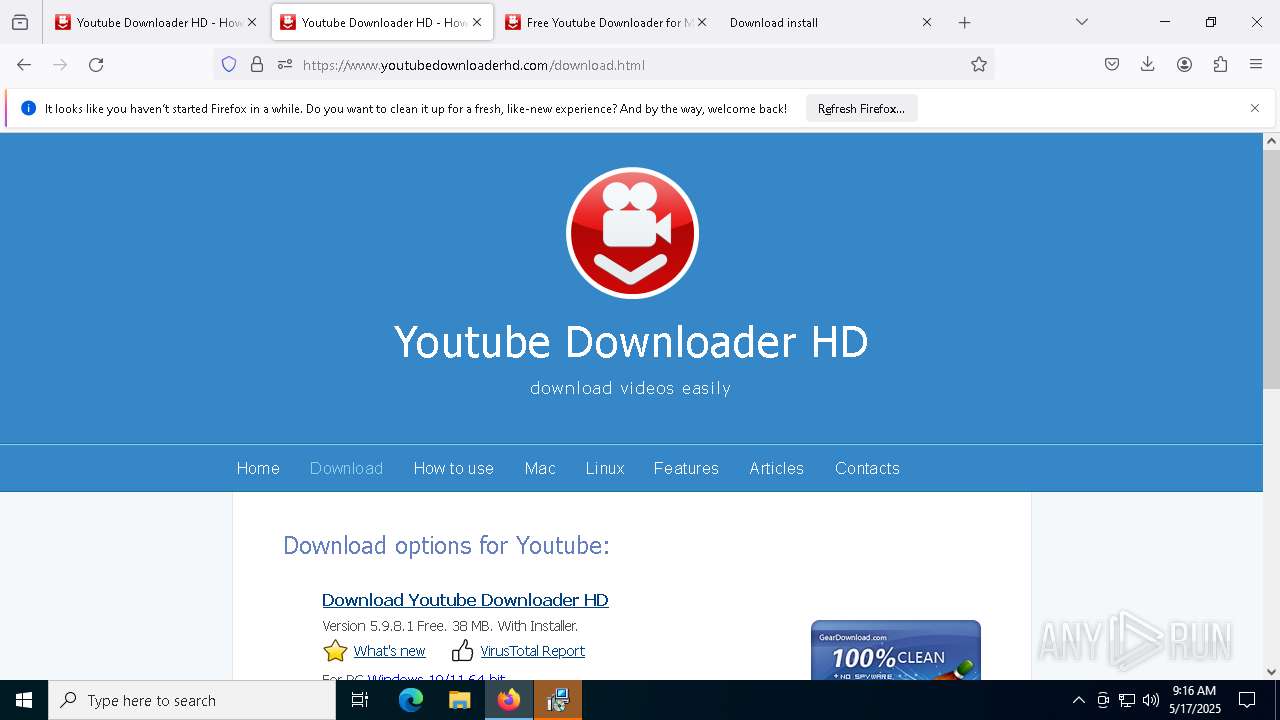Open Task View on the taskbar
Image resolution: width=1280 pixels, height=720 pixels.
360,700
